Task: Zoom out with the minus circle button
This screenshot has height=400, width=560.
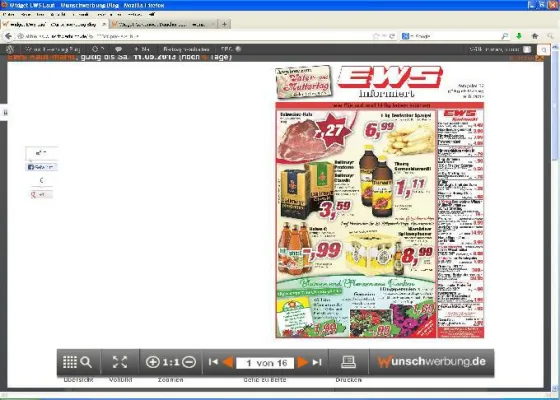Action: (x=189, y=362)
